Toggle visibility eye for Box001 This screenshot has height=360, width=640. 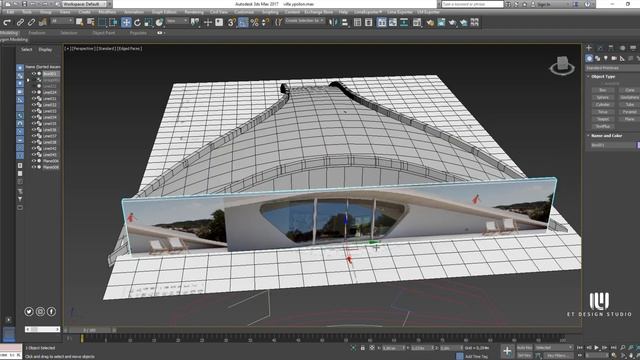click(x=34, y=73)
